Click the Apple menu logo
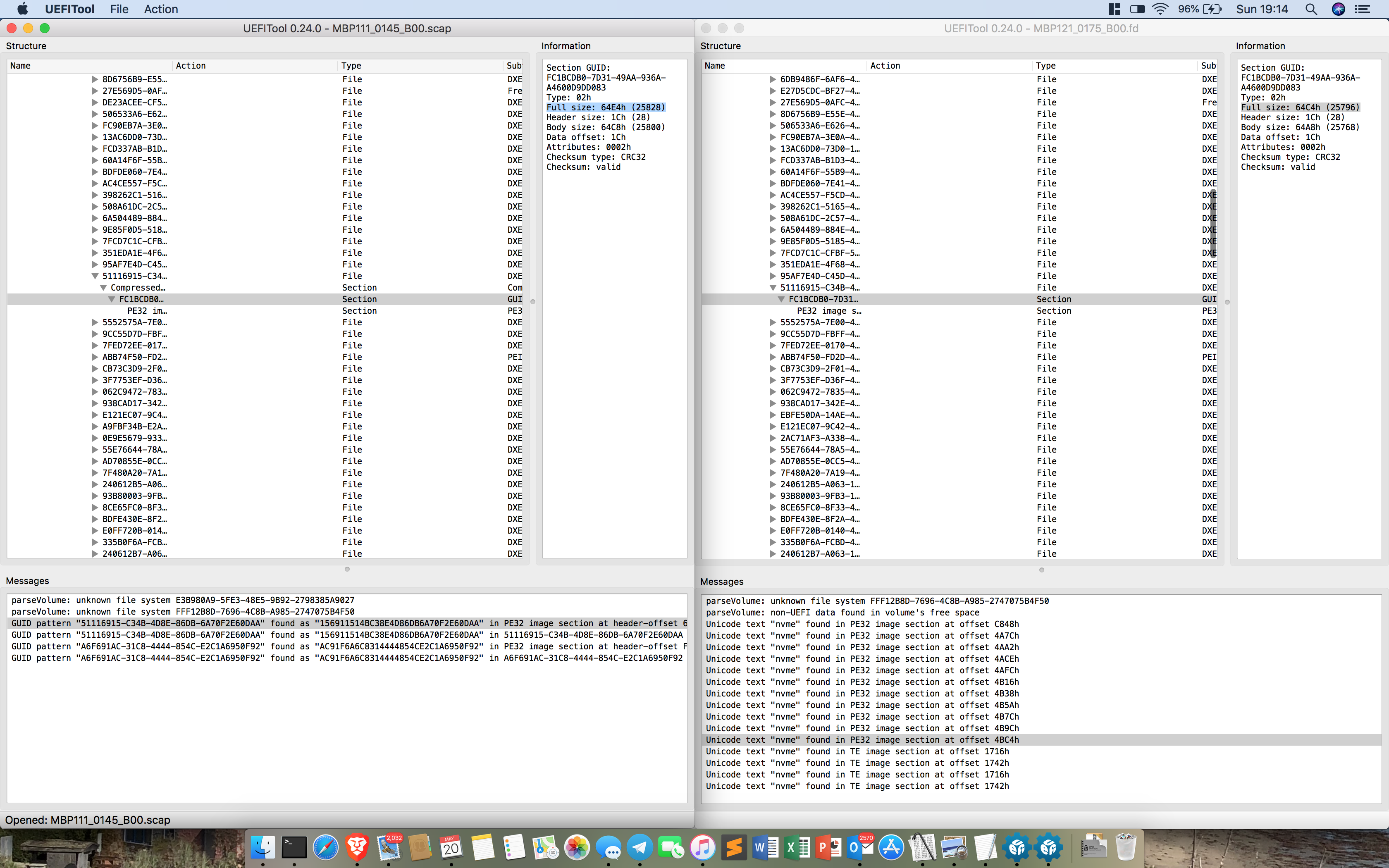The width and height of the screenshot is (1389, 868). [22, 9]
